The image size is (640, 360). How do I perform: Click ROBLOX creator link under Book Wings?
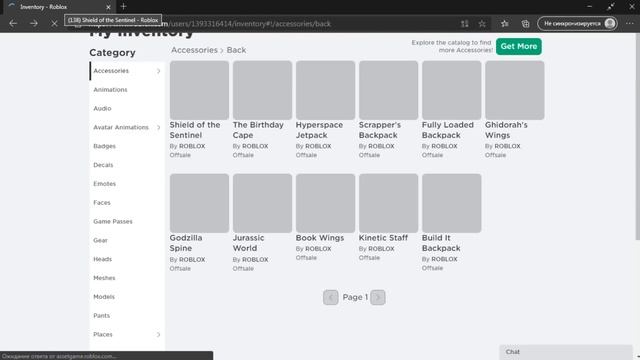(x=318, y=249)
